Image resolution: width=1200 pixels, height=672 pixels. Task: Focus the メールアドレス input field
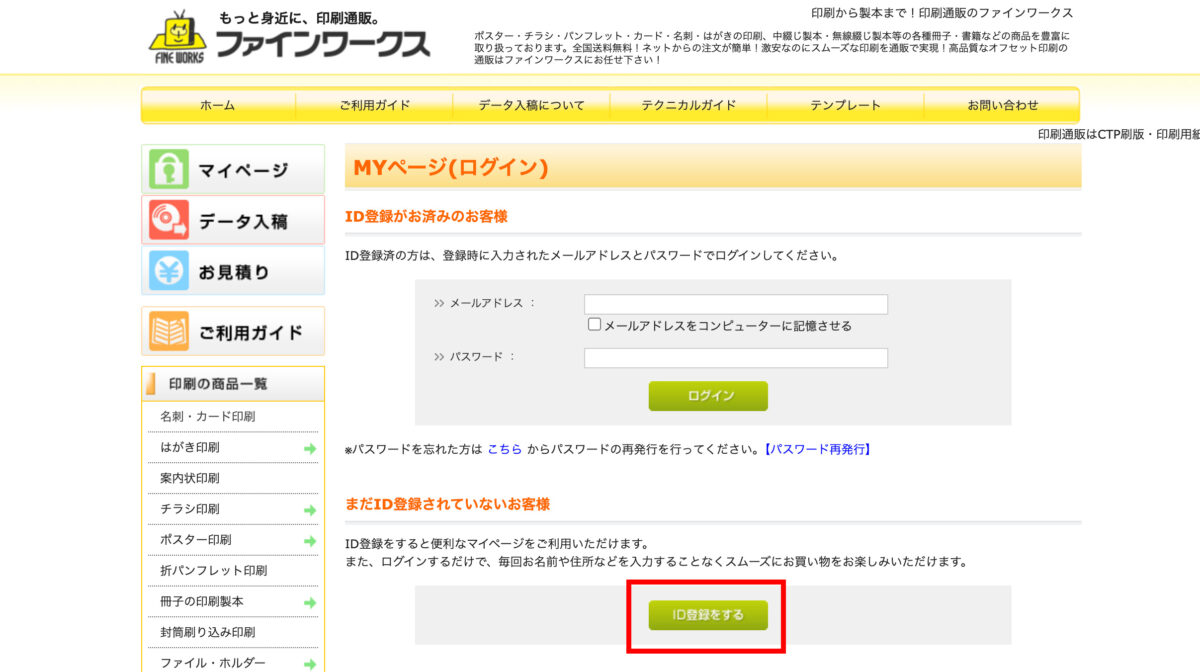click(x=735, y=304)
